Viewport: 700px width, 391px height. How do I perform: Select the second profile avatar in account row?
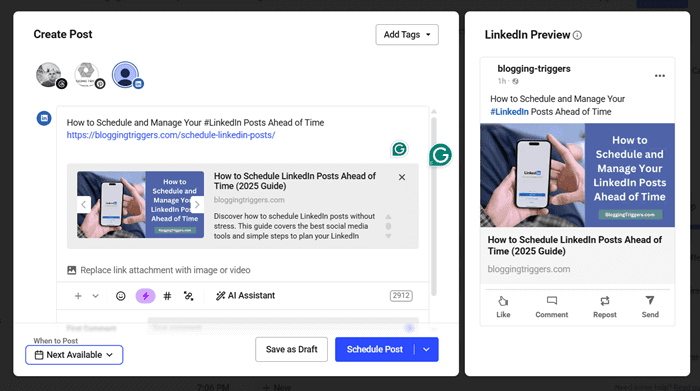pyautogui.click(x=88, y=75)
